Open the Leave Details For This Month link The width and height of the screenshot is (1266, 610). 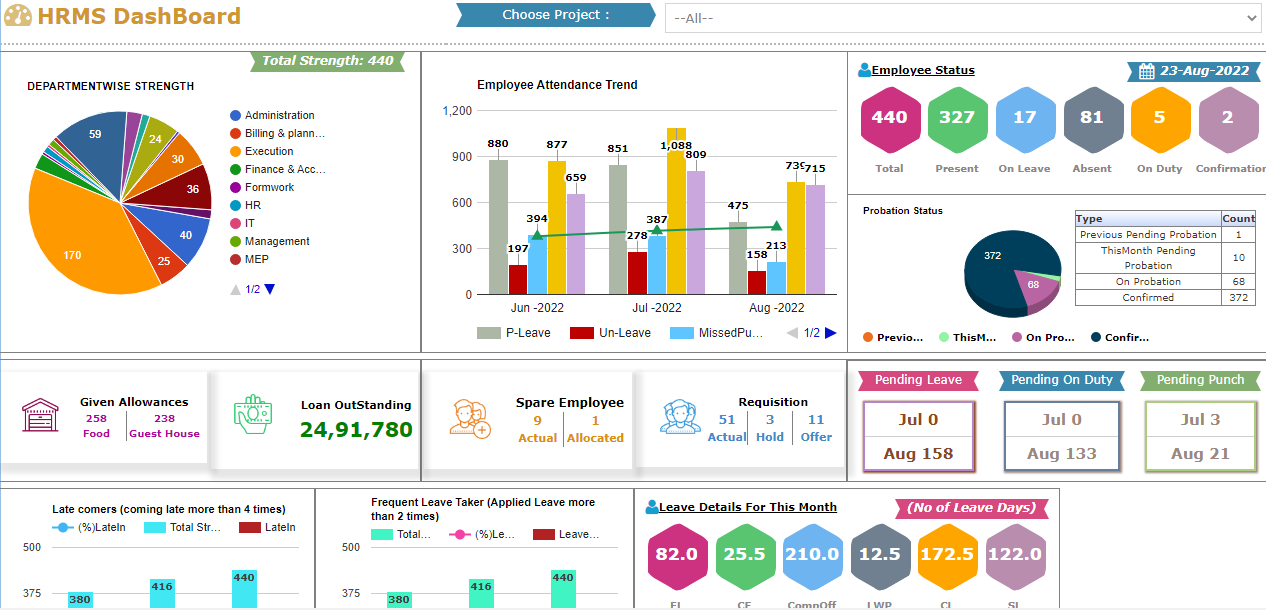(x=747, y=507)
